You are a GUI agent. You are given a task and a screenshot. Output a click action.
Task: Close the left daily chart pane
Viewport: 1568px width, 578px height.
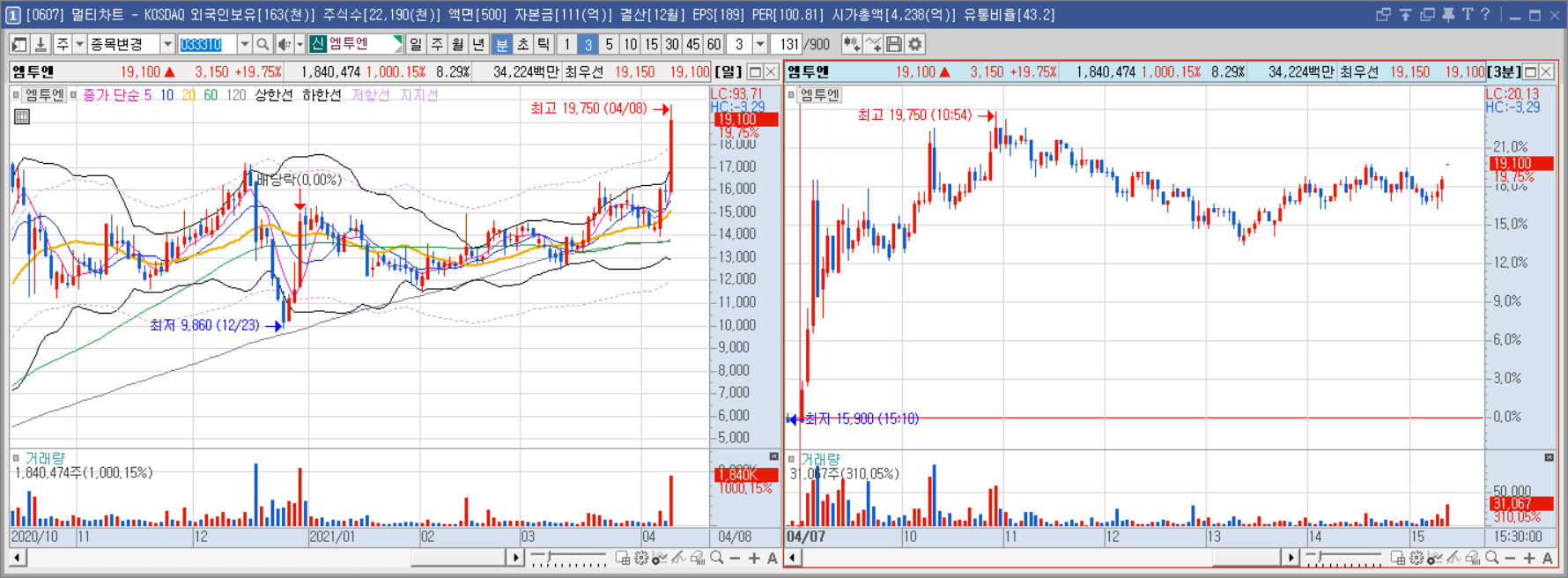[x=771, y=72]
